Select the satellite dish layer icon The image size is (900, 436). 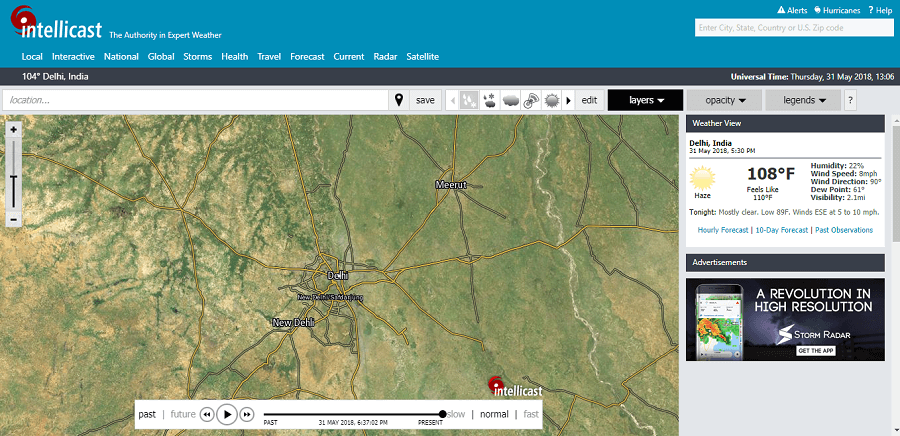point(531,100)
